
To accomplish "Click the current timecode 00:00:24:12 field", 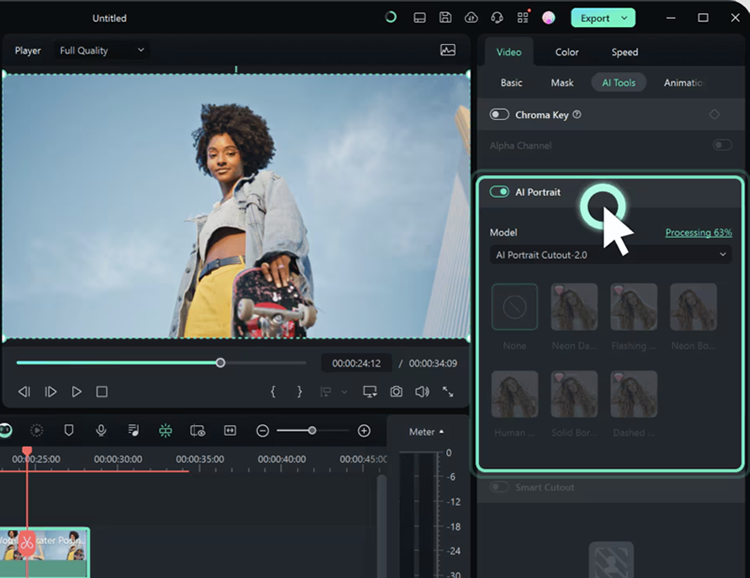I will [356, 363].
